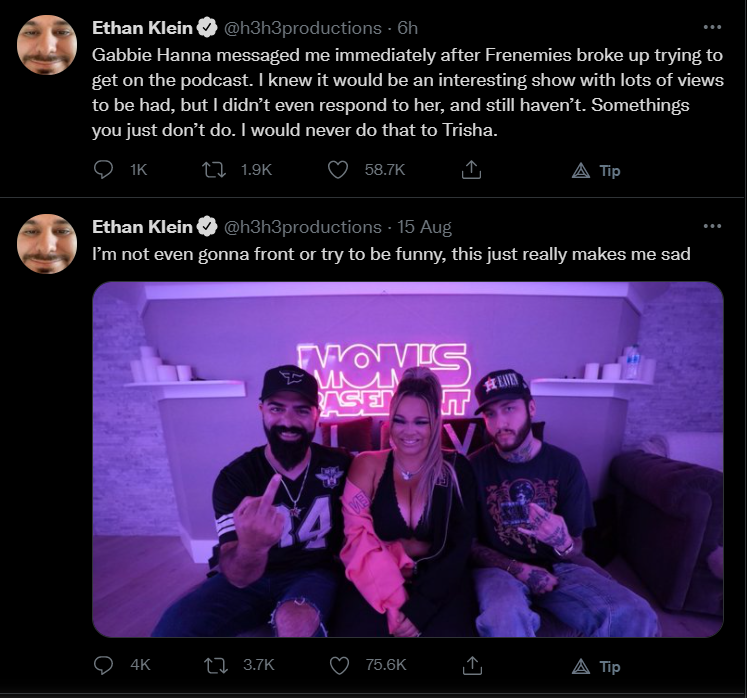Open more options on first tweet
Viewport: 747px width, 698px height.
(x=712, y=28)
